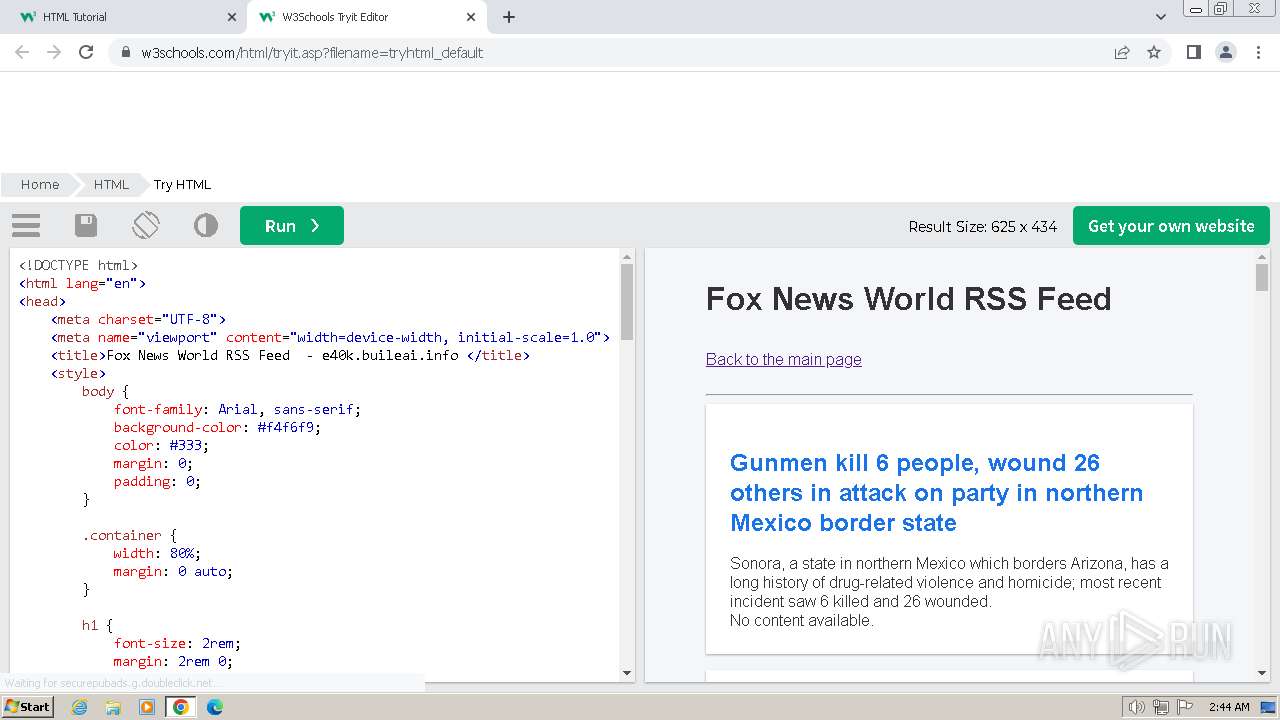Close the HTML Tutorial tab
The width and height of the screenshot is (1280, 720).
tap(232, 17)
